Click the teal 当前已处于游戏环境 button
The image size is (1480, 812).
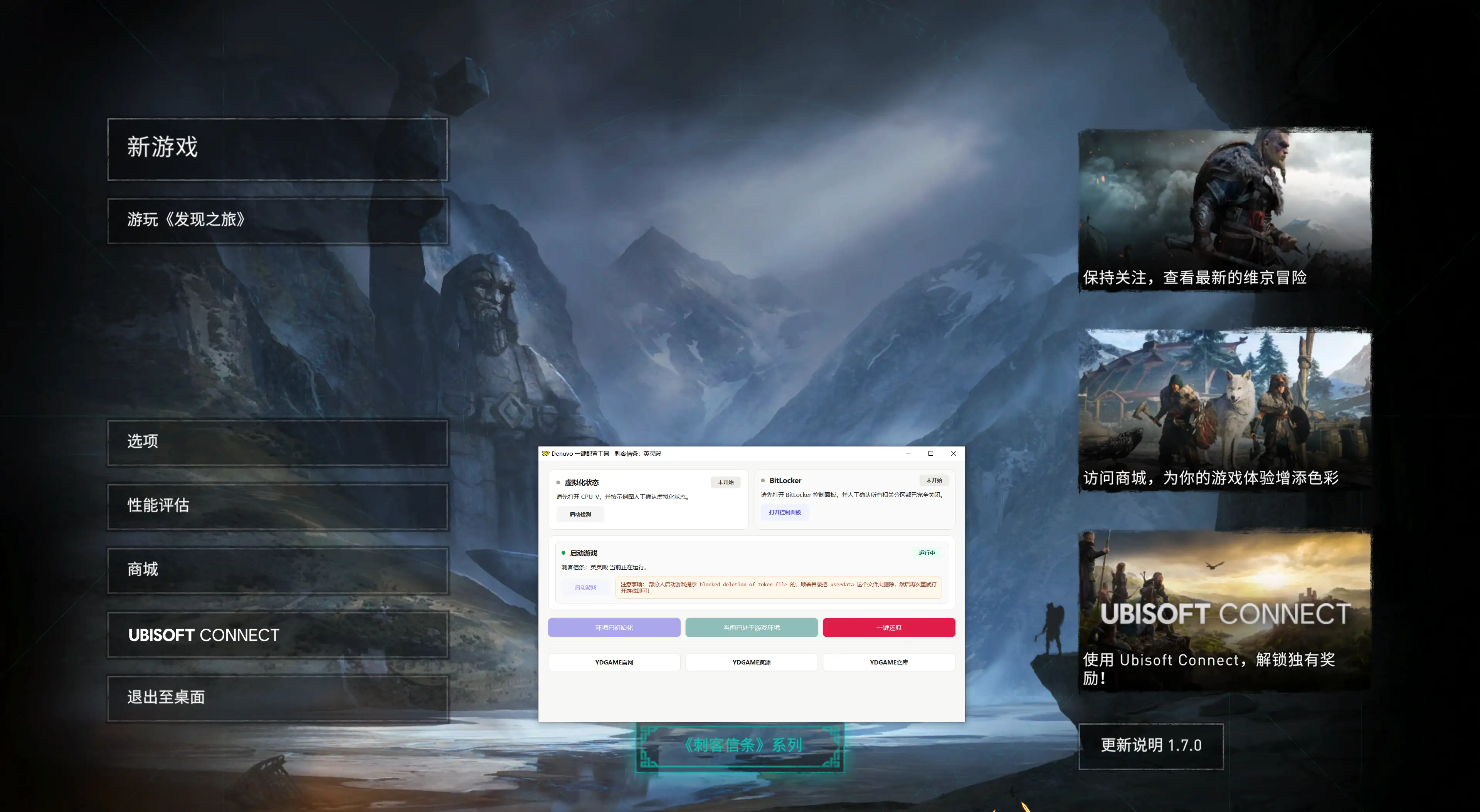pyautogui.click(x=752, y=627)
